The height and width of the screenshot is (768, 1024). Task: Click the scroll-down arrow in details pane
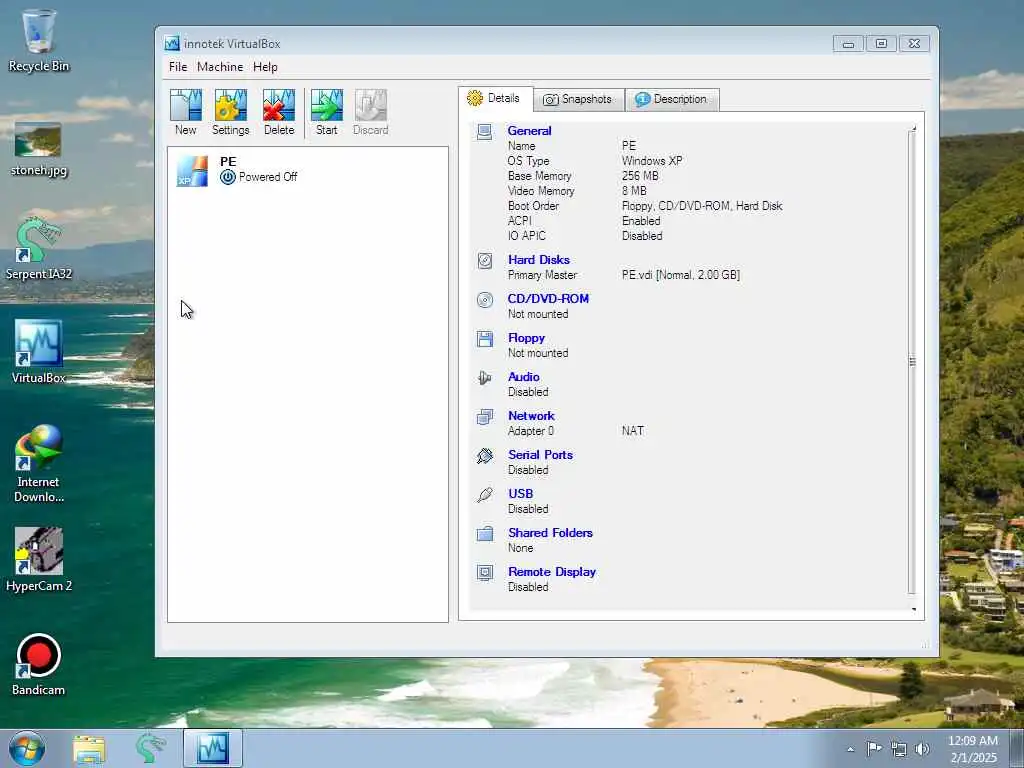click(x=913, y=609)
